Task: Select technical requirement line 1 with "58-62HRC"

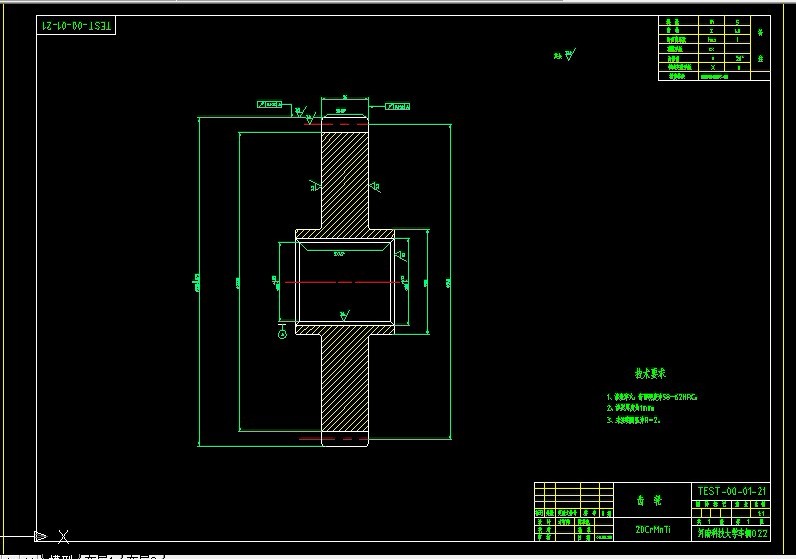Action: pyautogui.click(x=652, y=397)
